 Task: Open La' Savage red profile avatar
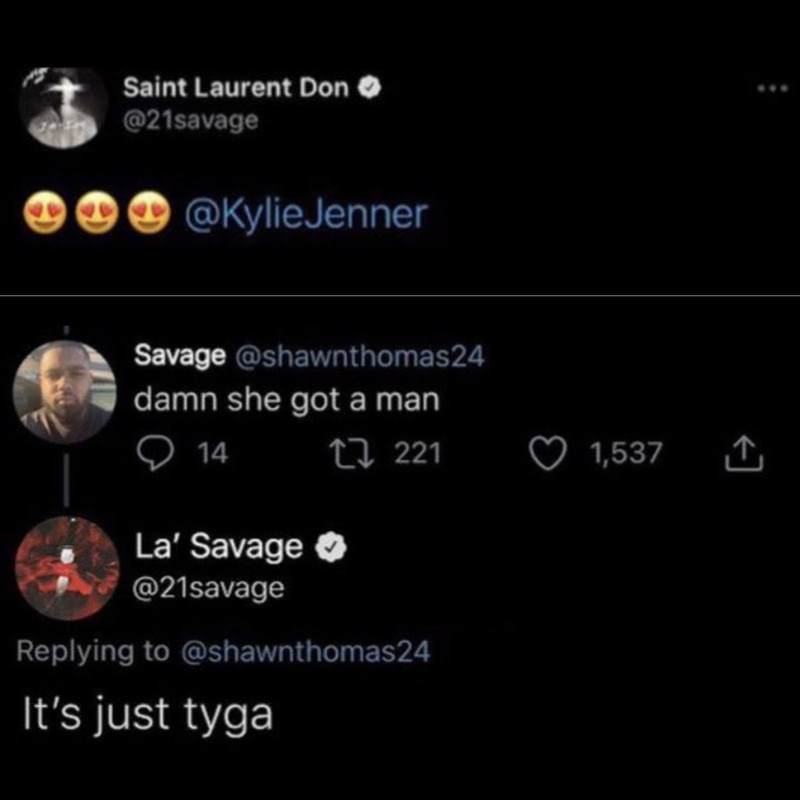(67, 568)
